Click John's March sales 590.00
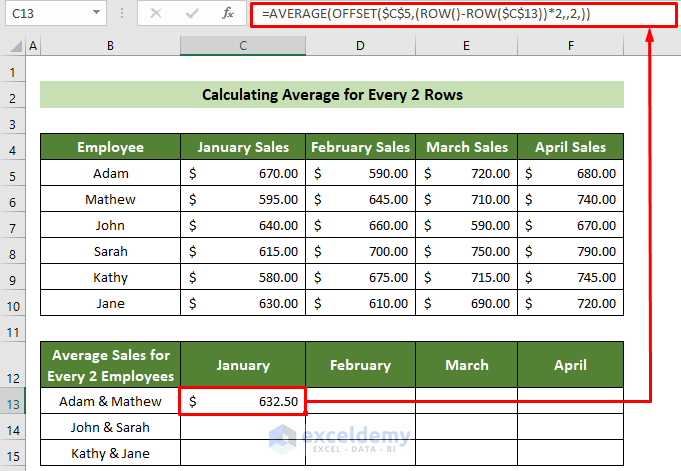Image resolution: width=681 pixels, height=471 pixels. click(466, 225)
